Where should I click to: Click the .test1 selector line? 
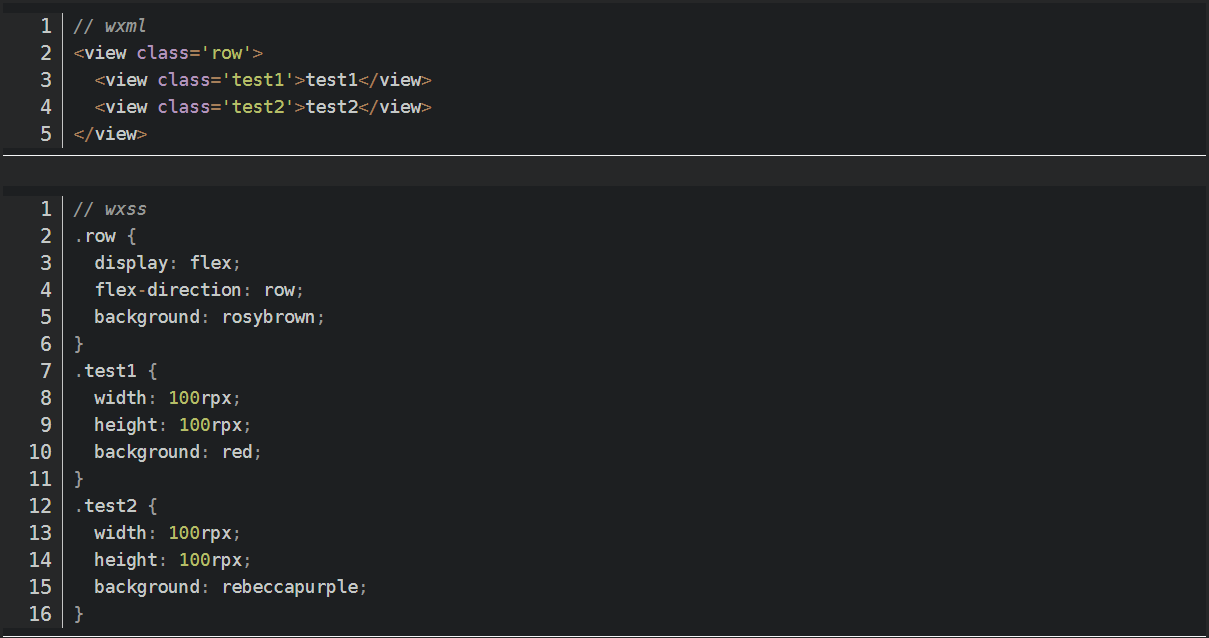click(105, 371)
